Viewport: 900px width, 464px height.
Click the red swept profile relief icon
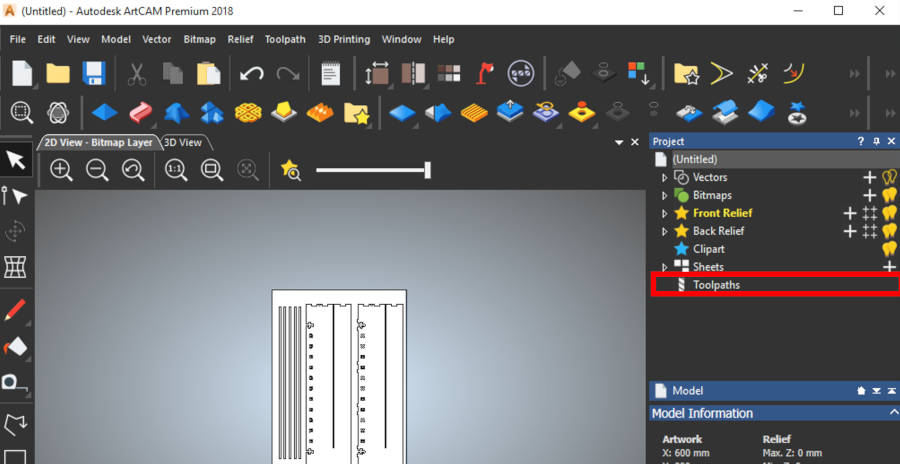pos(140,112)
